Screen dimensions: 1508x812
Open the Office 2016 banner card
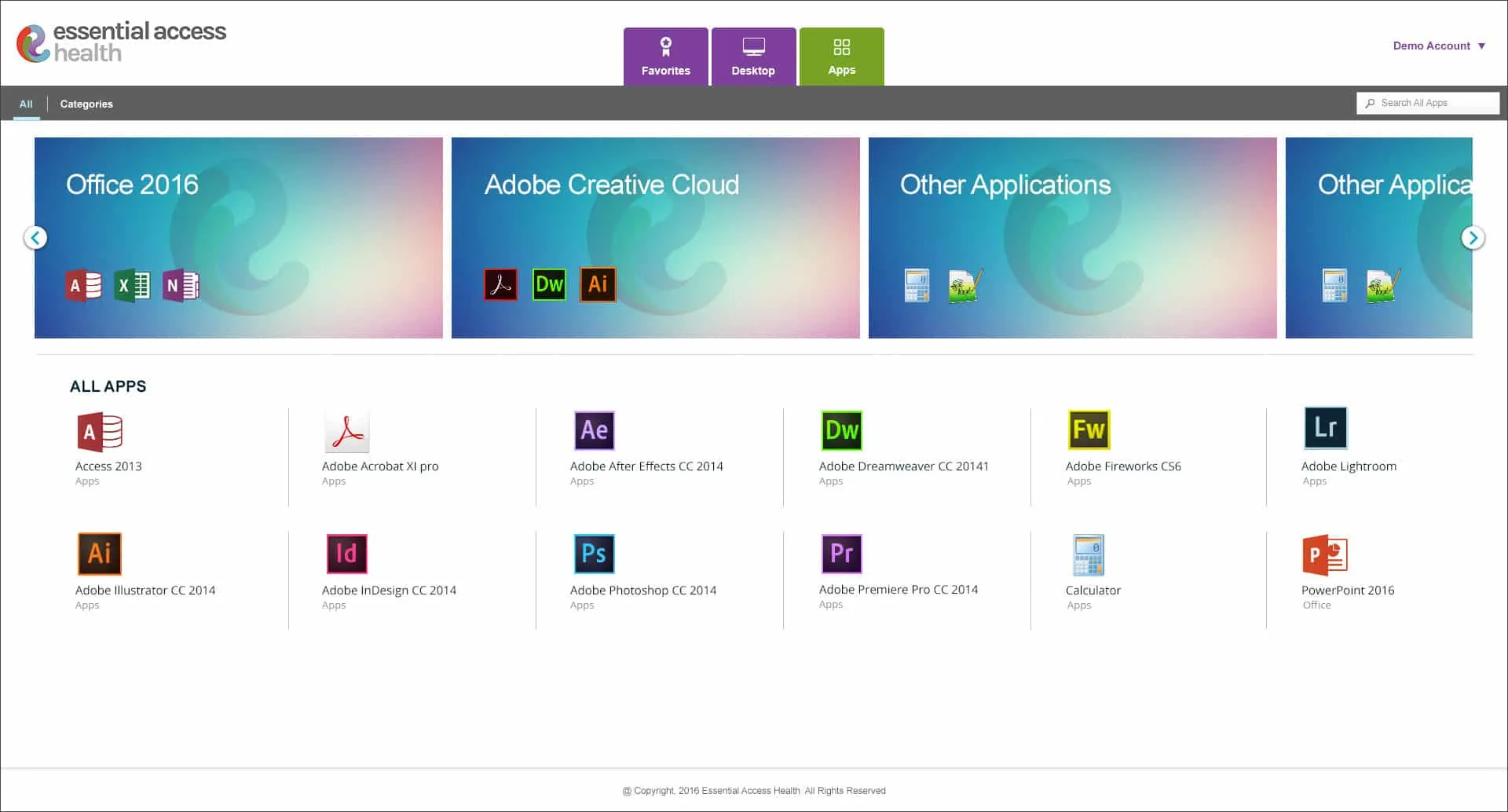[x=239, y=238]
